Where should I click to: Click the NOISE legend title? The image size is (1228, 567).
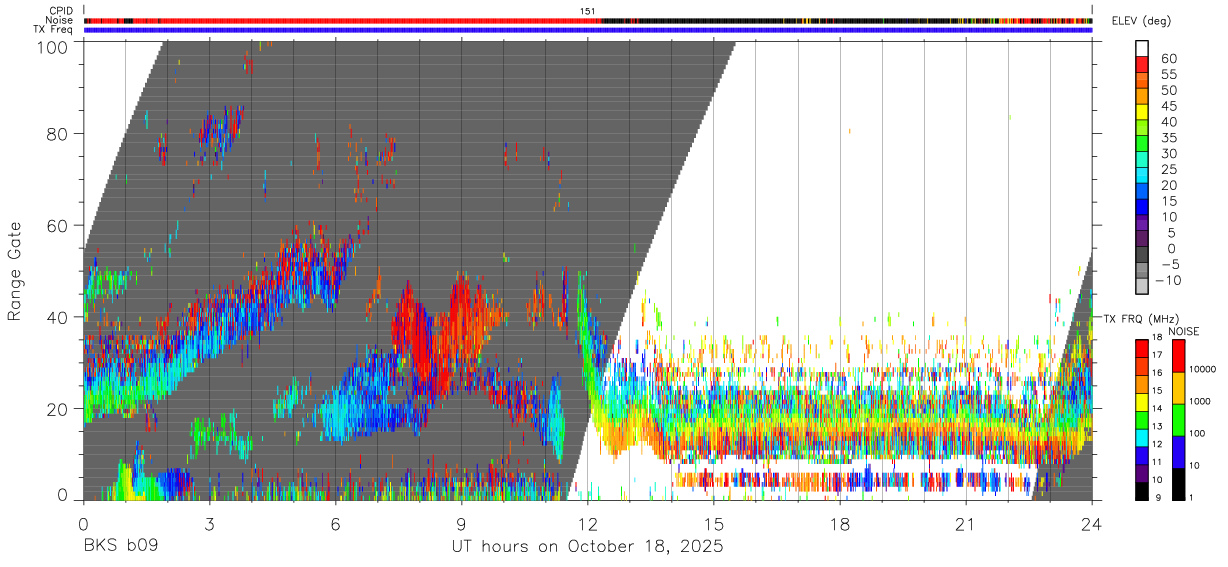pyautogui.click(x=1183, y=331)
